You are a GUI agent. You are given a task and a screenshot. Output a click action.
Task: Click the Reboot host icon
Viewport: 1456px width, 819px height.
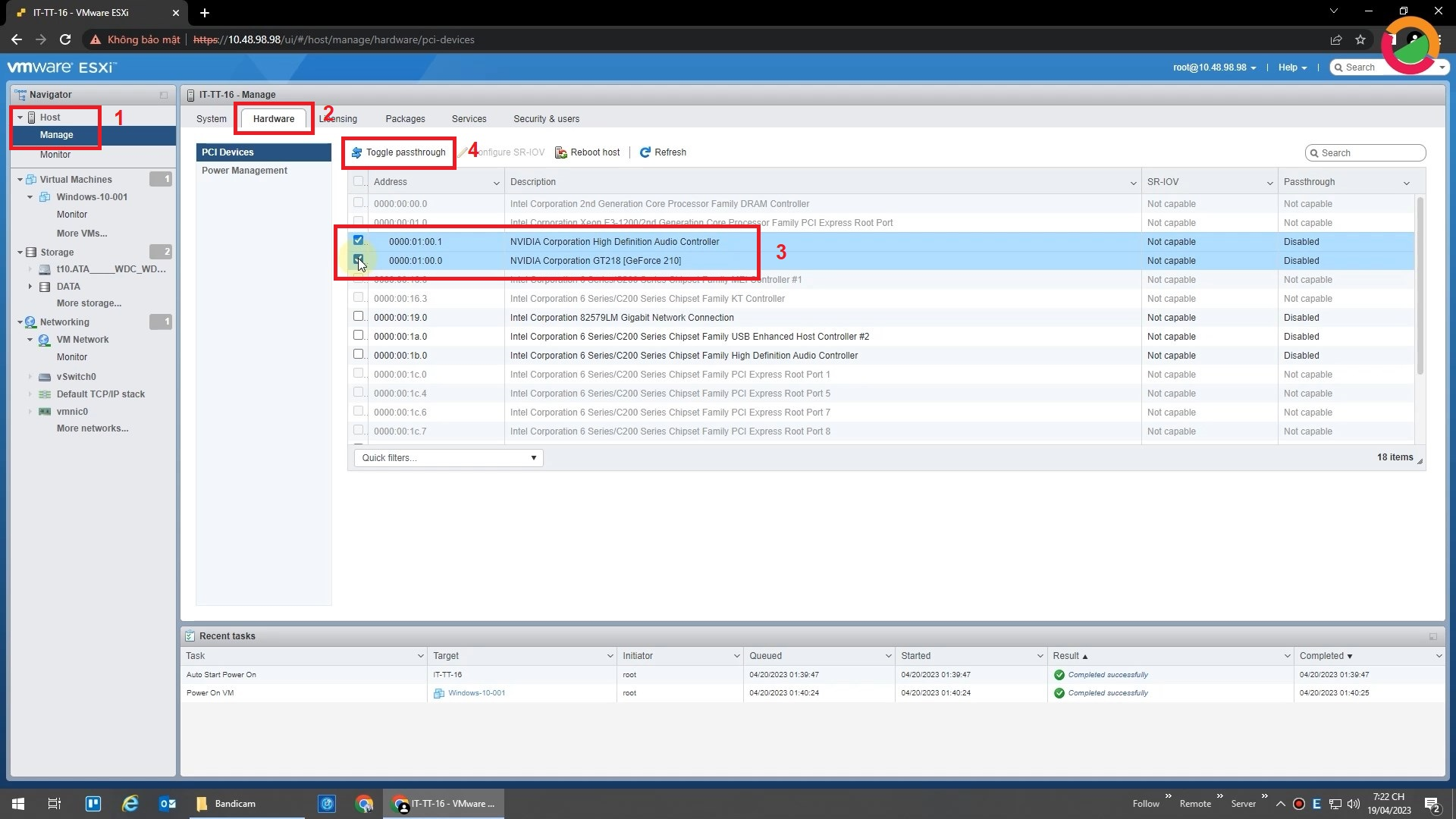pyautogui.click(x=560, y=152)
